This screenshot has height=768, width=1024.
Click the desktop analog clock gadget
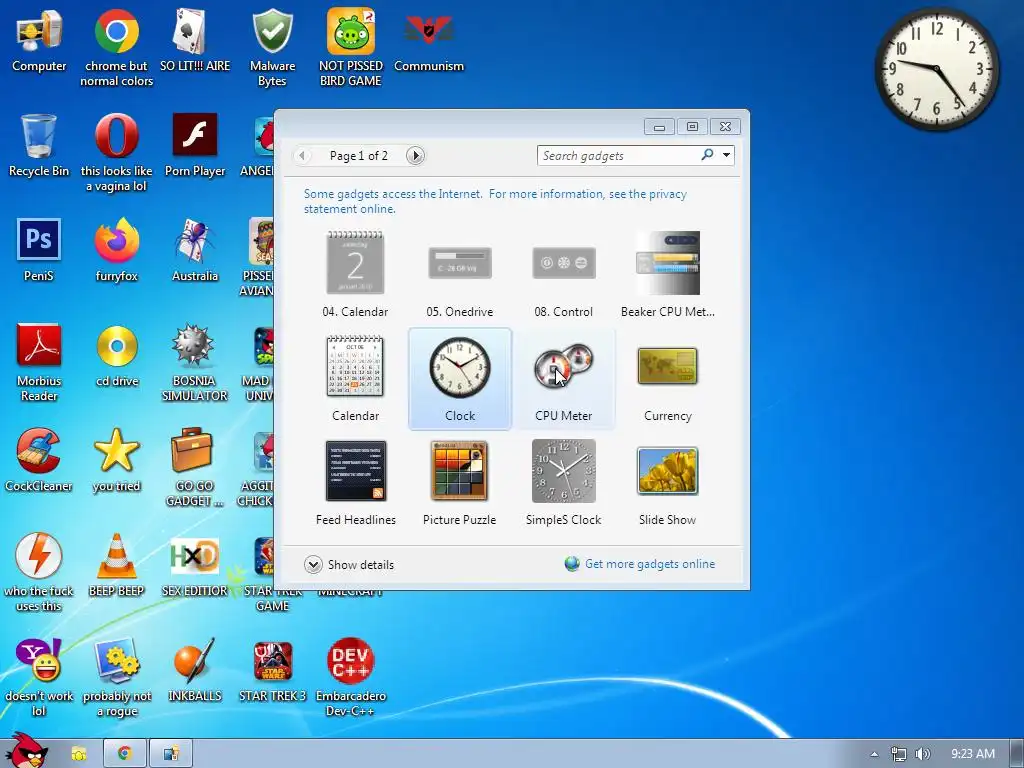point(936,69)
